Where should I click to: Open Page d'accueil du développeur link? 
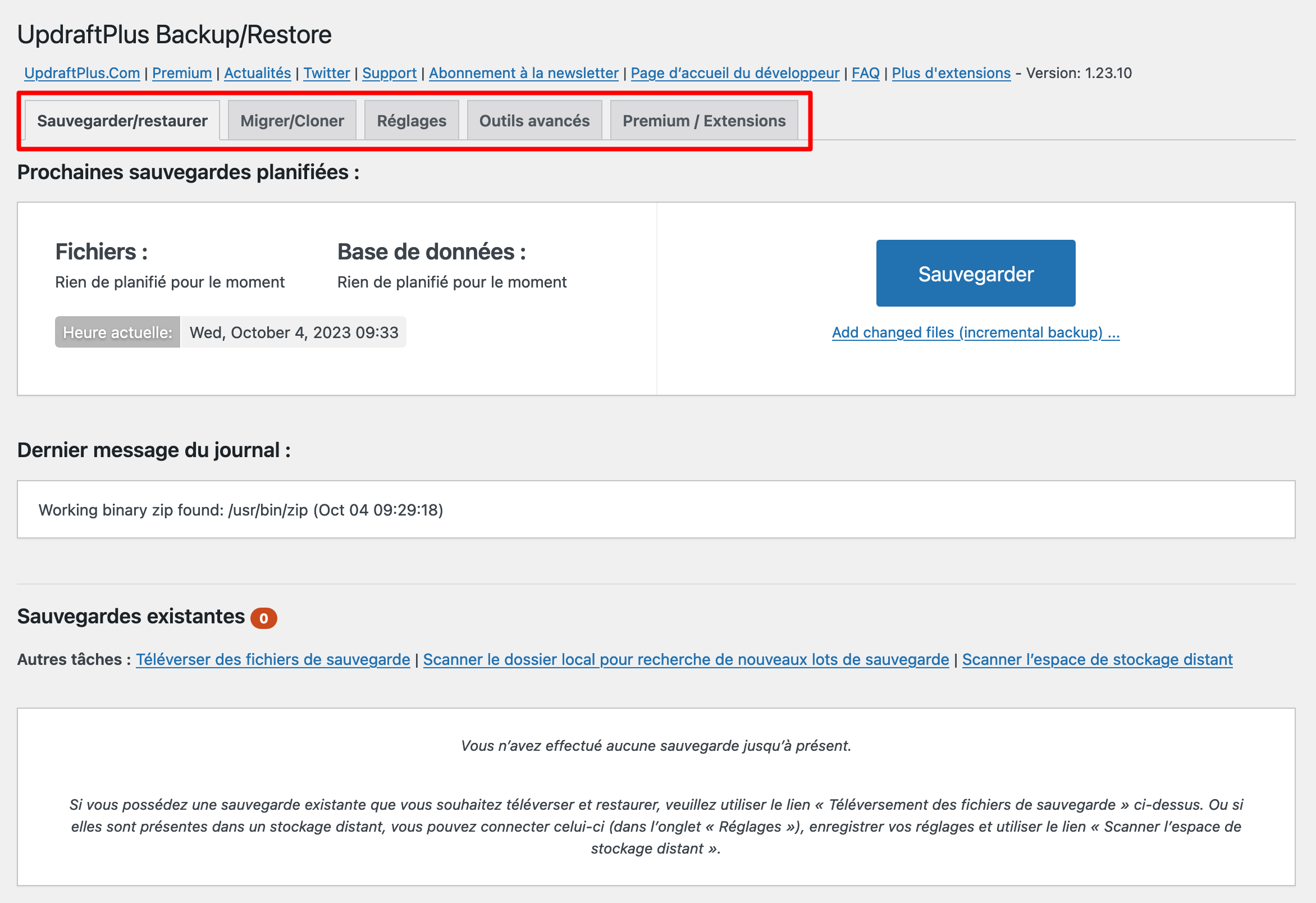(x=734, y=73)
